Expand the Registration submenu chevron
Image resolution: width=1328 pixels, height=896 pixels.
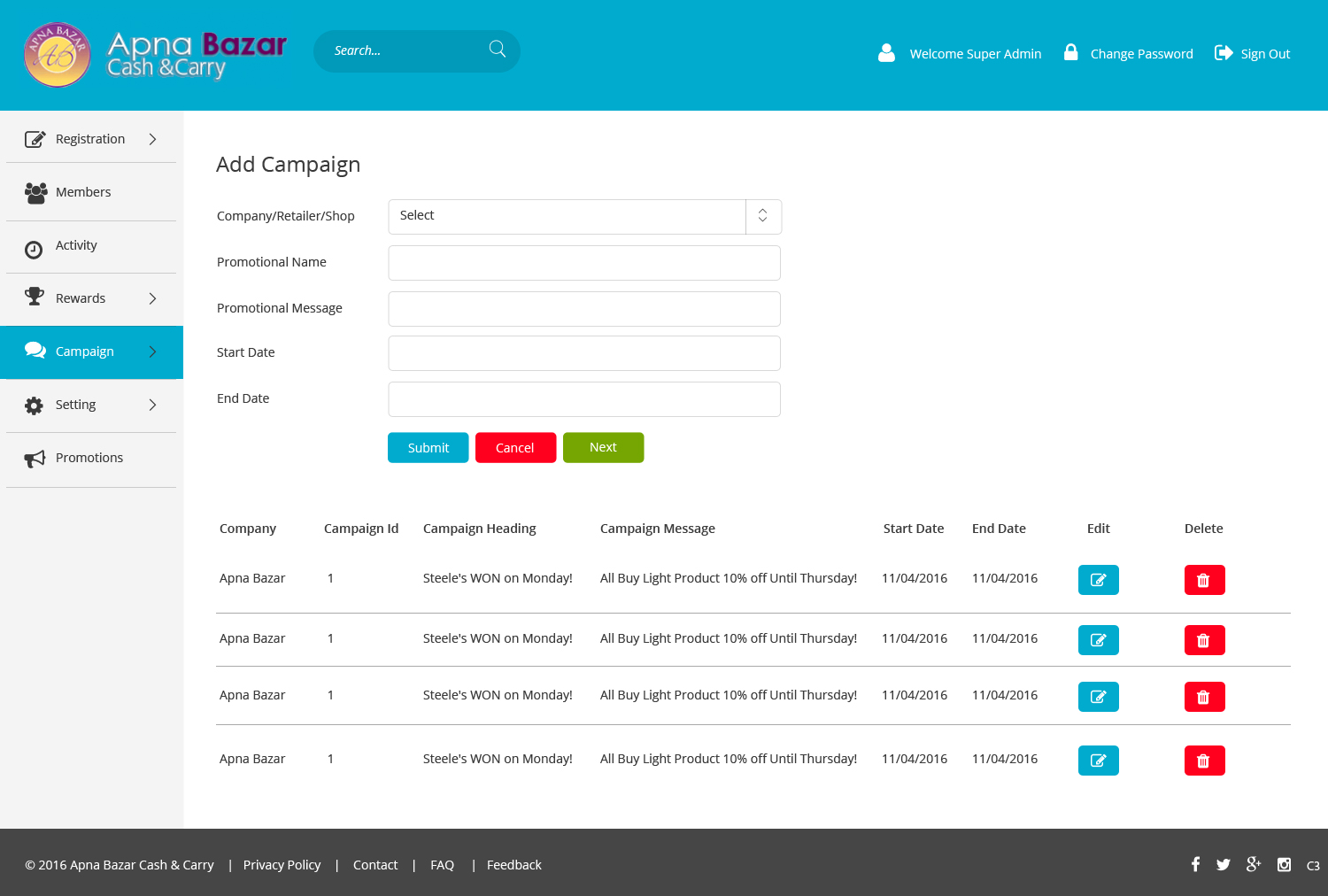[152, 139]
